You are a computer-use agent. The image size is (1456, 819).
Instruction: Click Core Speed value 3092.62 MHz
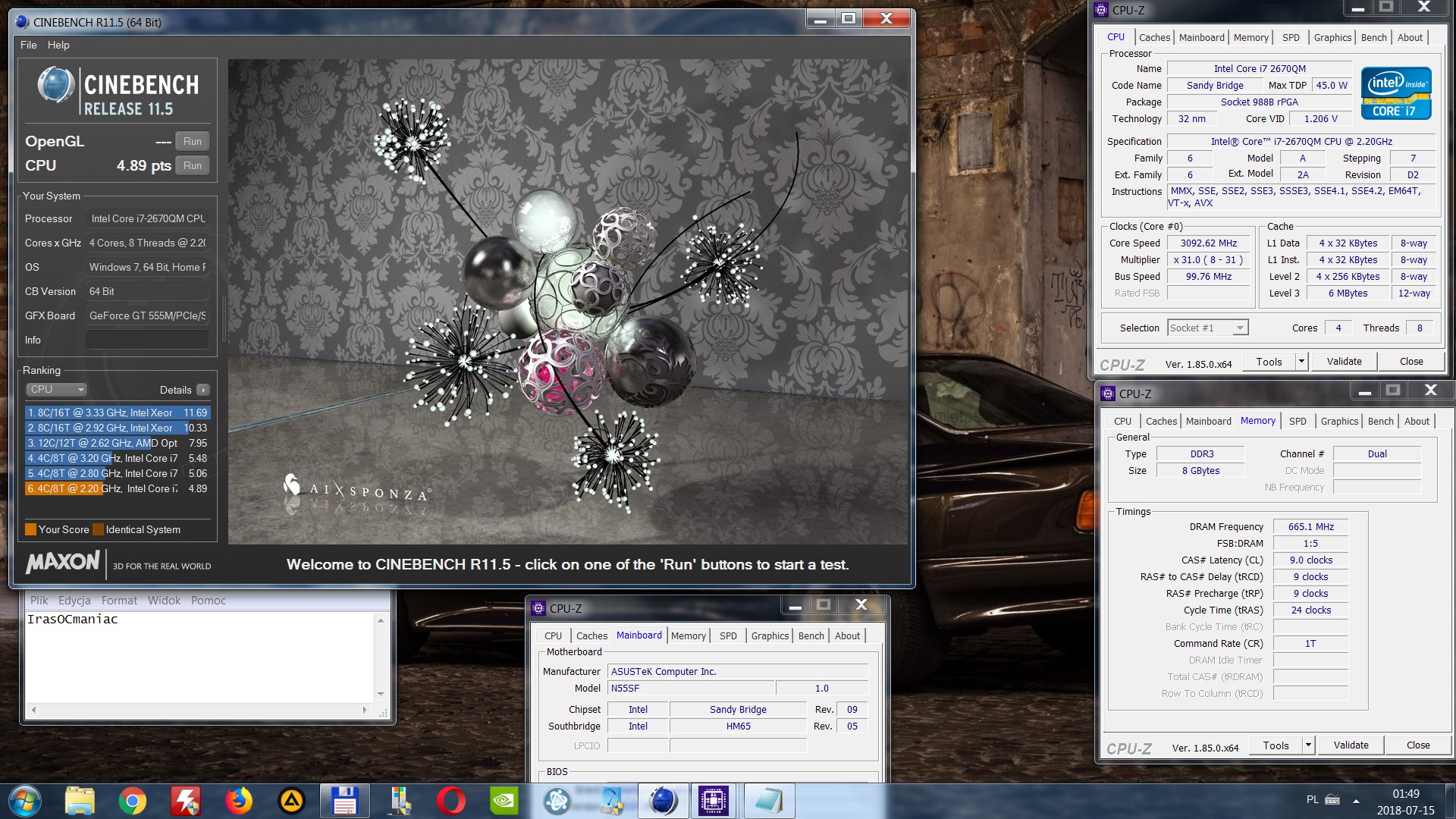pos(1208,243)
